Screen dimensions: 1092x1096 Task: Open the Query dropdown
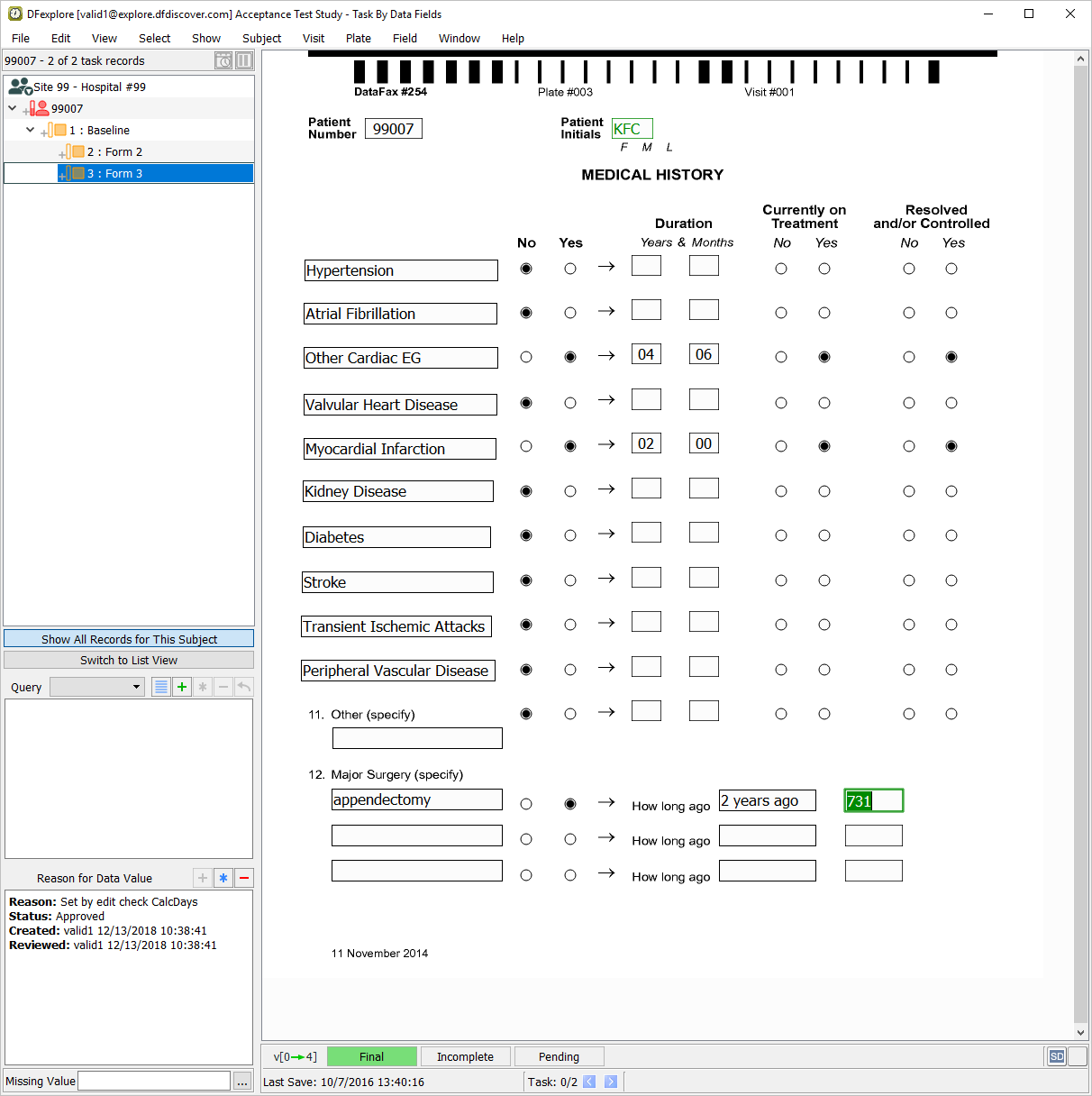(x=97, y=687)
